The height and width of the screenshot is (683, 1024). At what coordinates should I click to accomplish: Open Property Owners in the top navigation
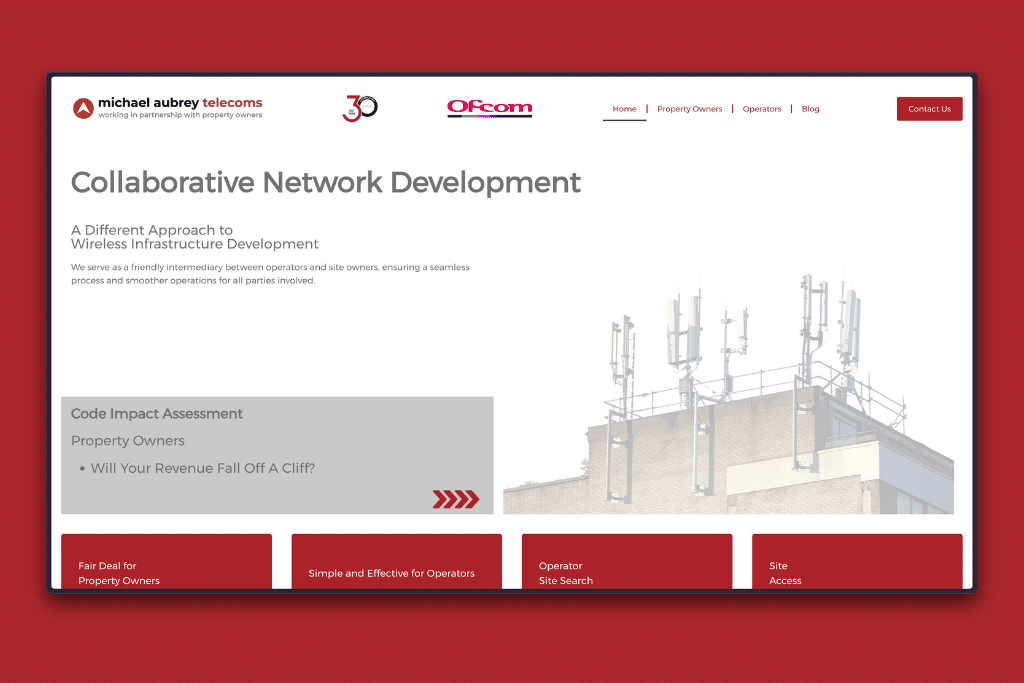689,109
